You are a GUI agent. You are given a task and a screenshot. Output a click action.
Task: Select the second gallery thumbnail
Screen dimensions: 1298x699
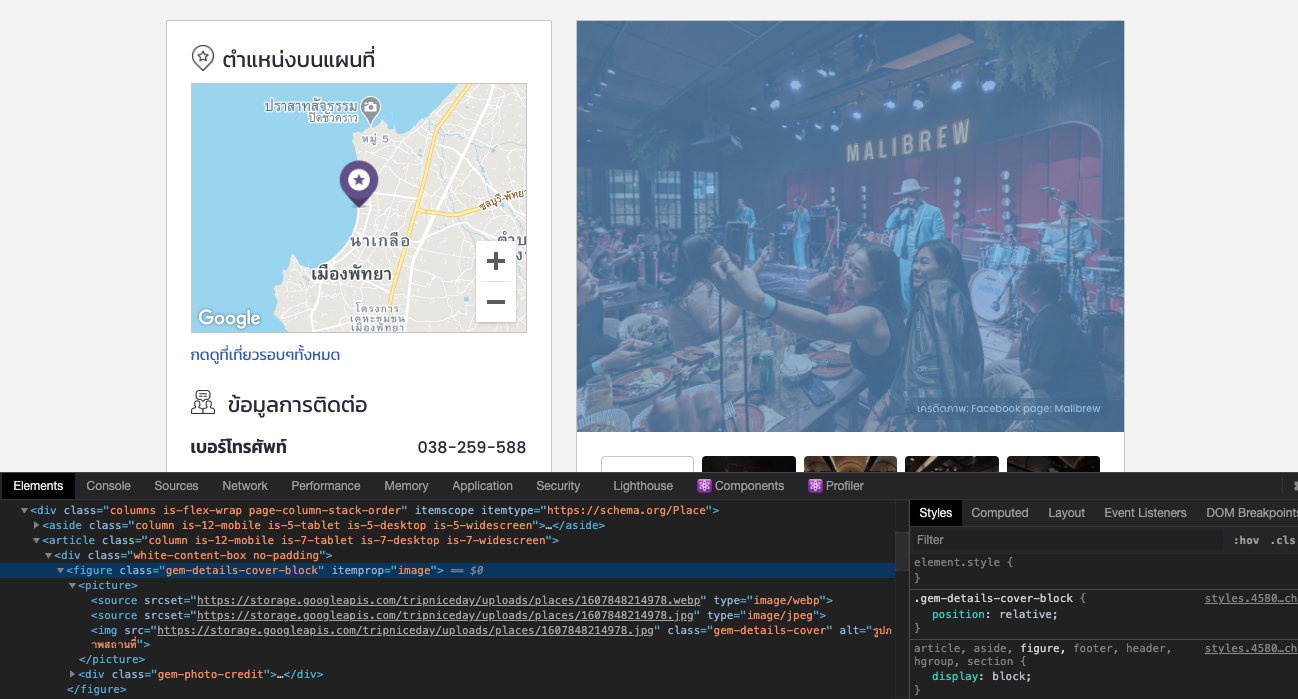(x=749, y=464)
